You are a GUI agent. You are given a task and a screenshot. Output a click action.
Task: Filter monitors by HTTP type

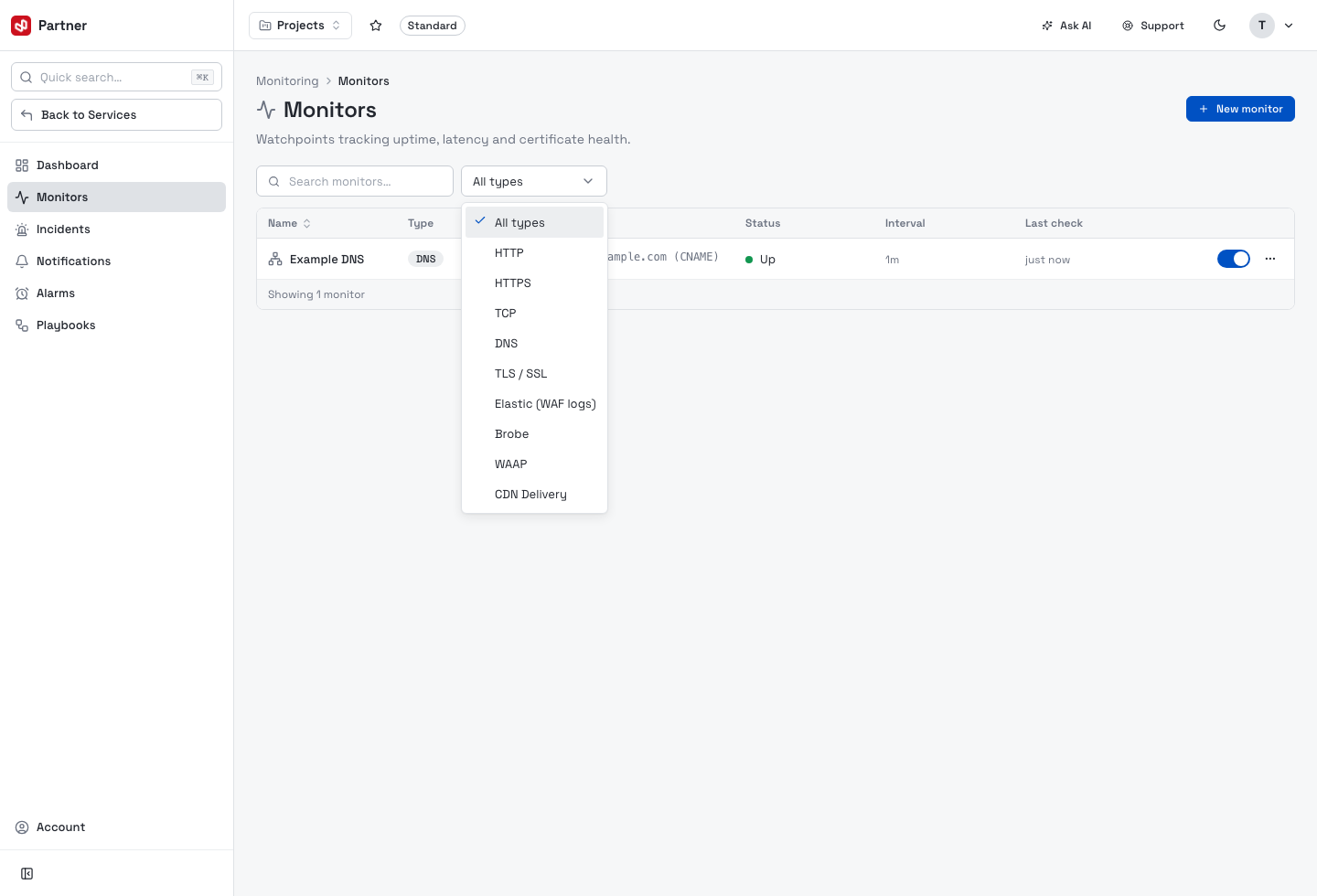click(x=534, y=252)
